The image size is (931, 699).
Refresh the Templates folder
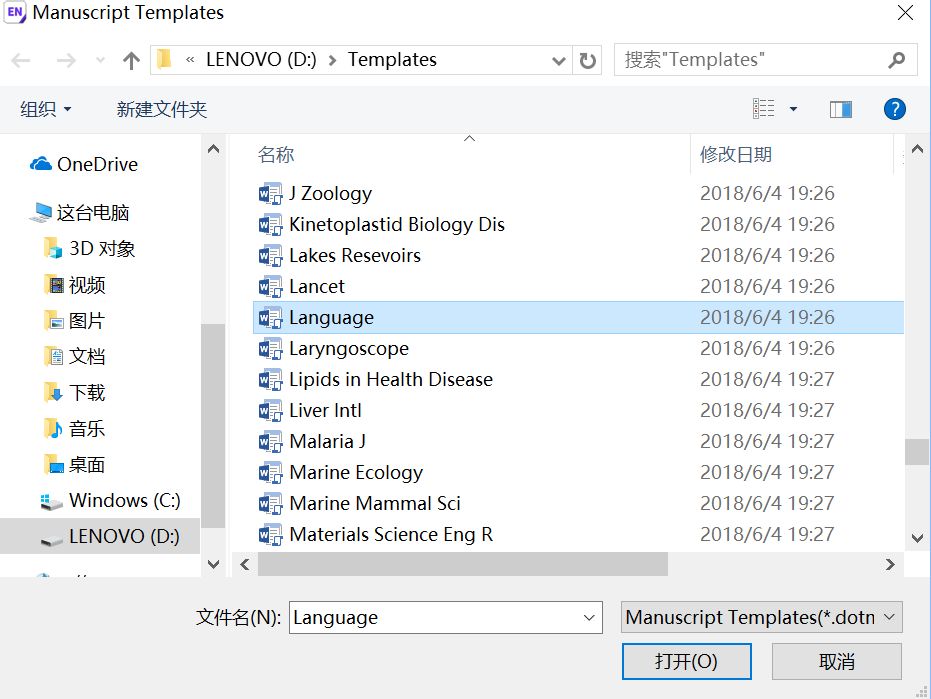587,60
